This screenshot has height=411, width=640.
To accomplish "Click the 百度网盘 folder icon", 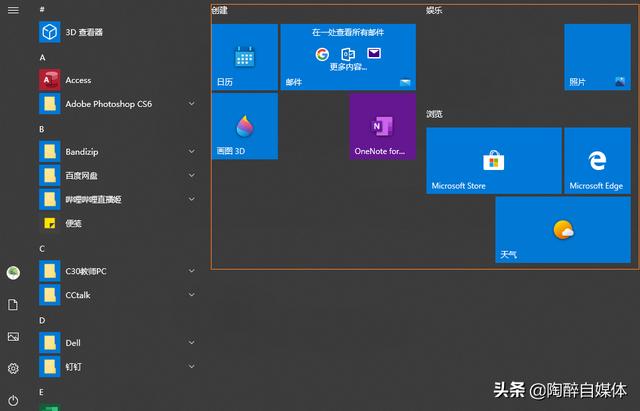I will coord(49,176).
